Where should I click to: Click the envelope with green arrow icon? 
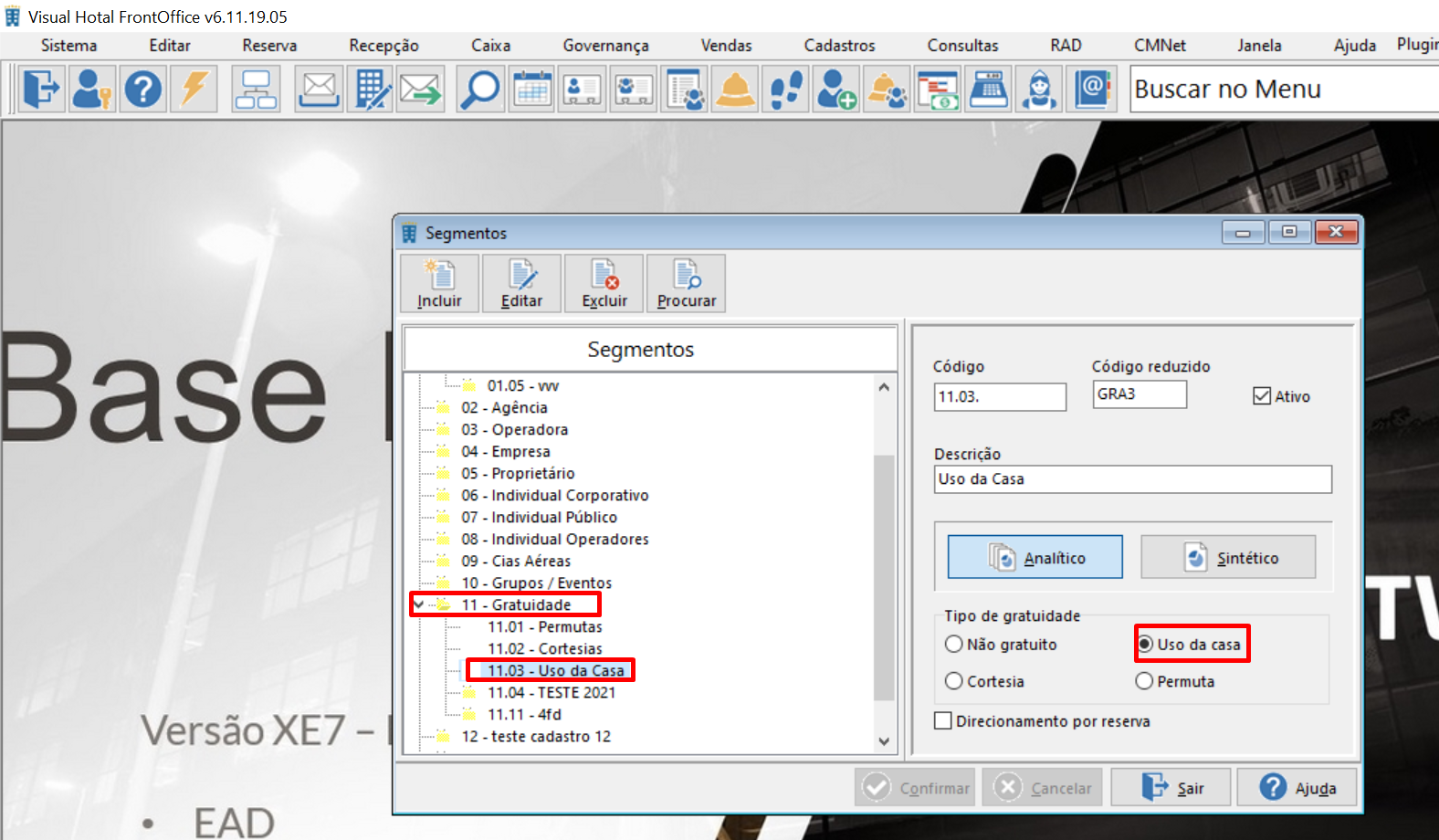tap(421, 89)
